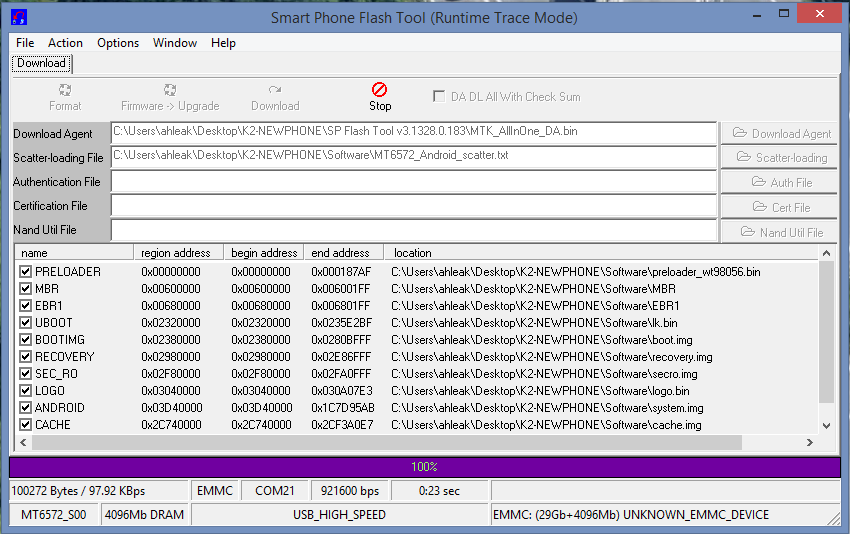This screenshot has height=534, width=850.
Task: Toggle DA DL All With Check Sum
Action: (x=439, y=96)
